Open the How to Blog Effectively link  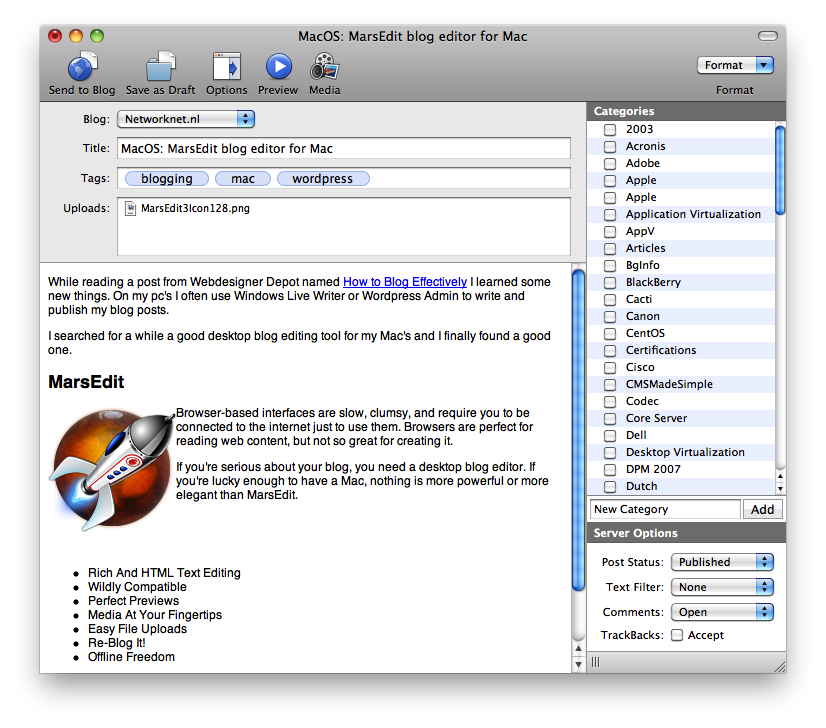click(x=405, y=282)
